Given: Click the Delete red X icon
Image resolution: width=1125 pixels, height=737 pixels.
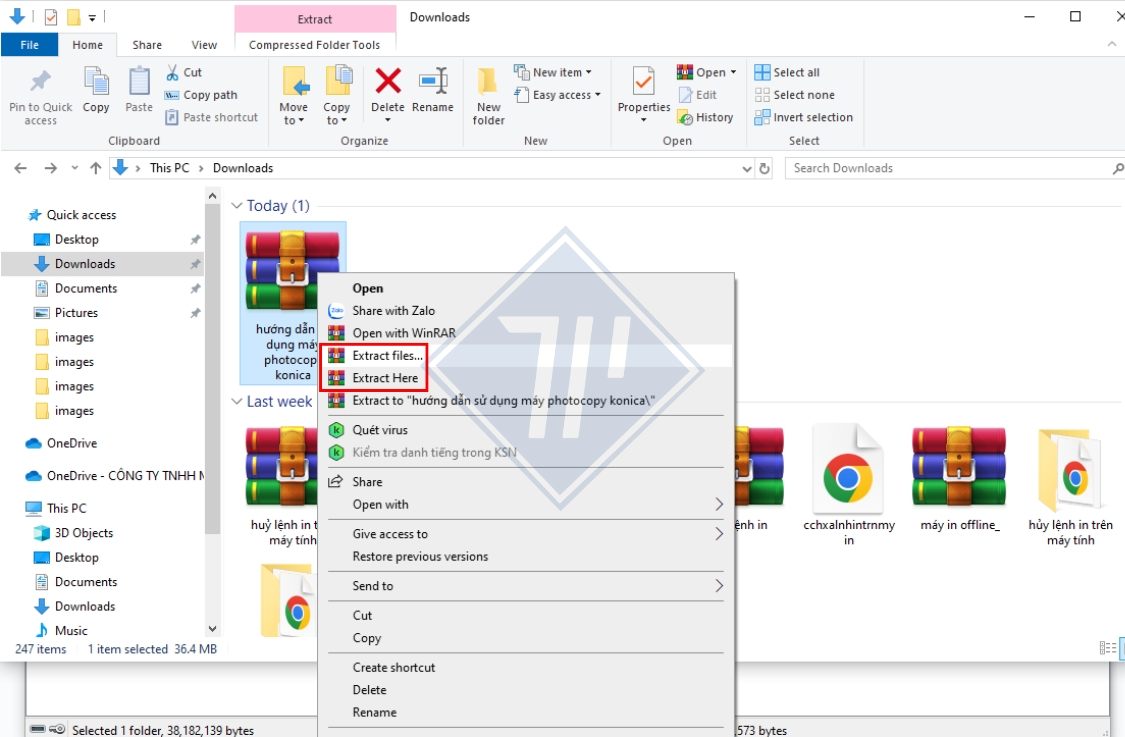Looking at the screenshot, I should (388, 82).
